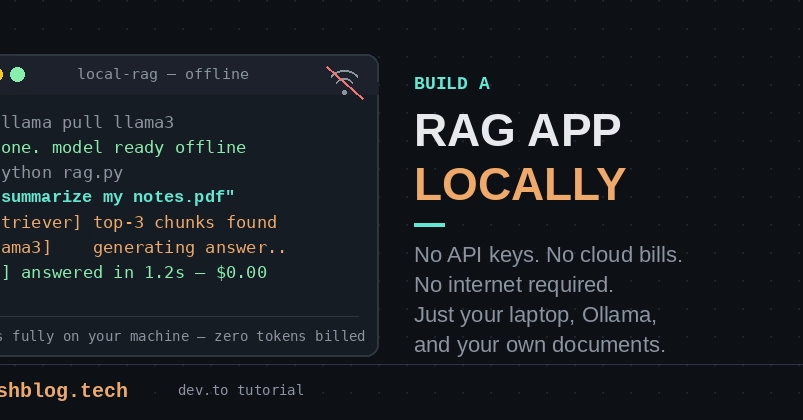Click the 'dev.to tutorial' label

[241, 390]
